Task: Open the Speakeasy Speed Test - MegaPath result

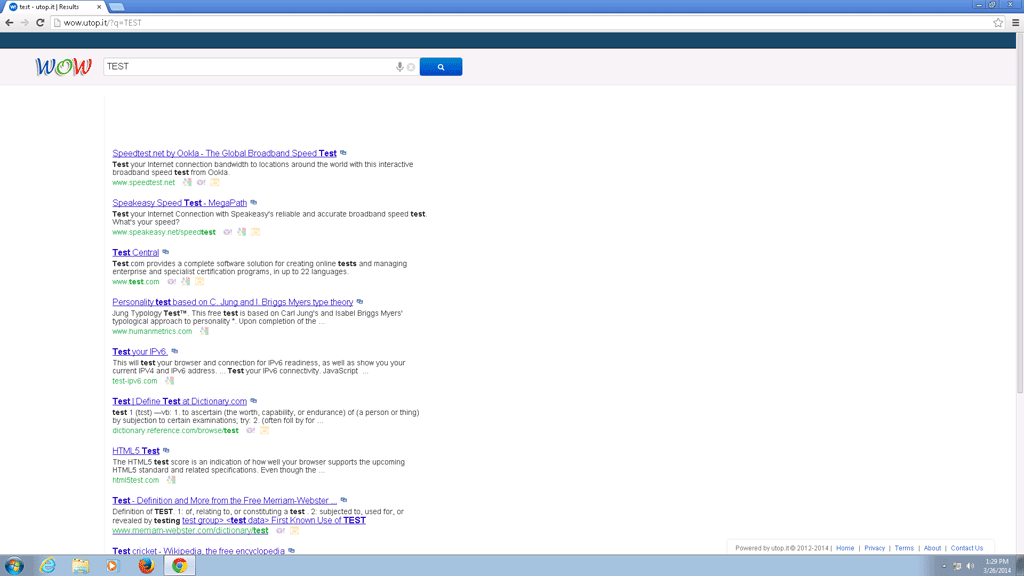Action: pyautogui.click(x=179, y=203)
